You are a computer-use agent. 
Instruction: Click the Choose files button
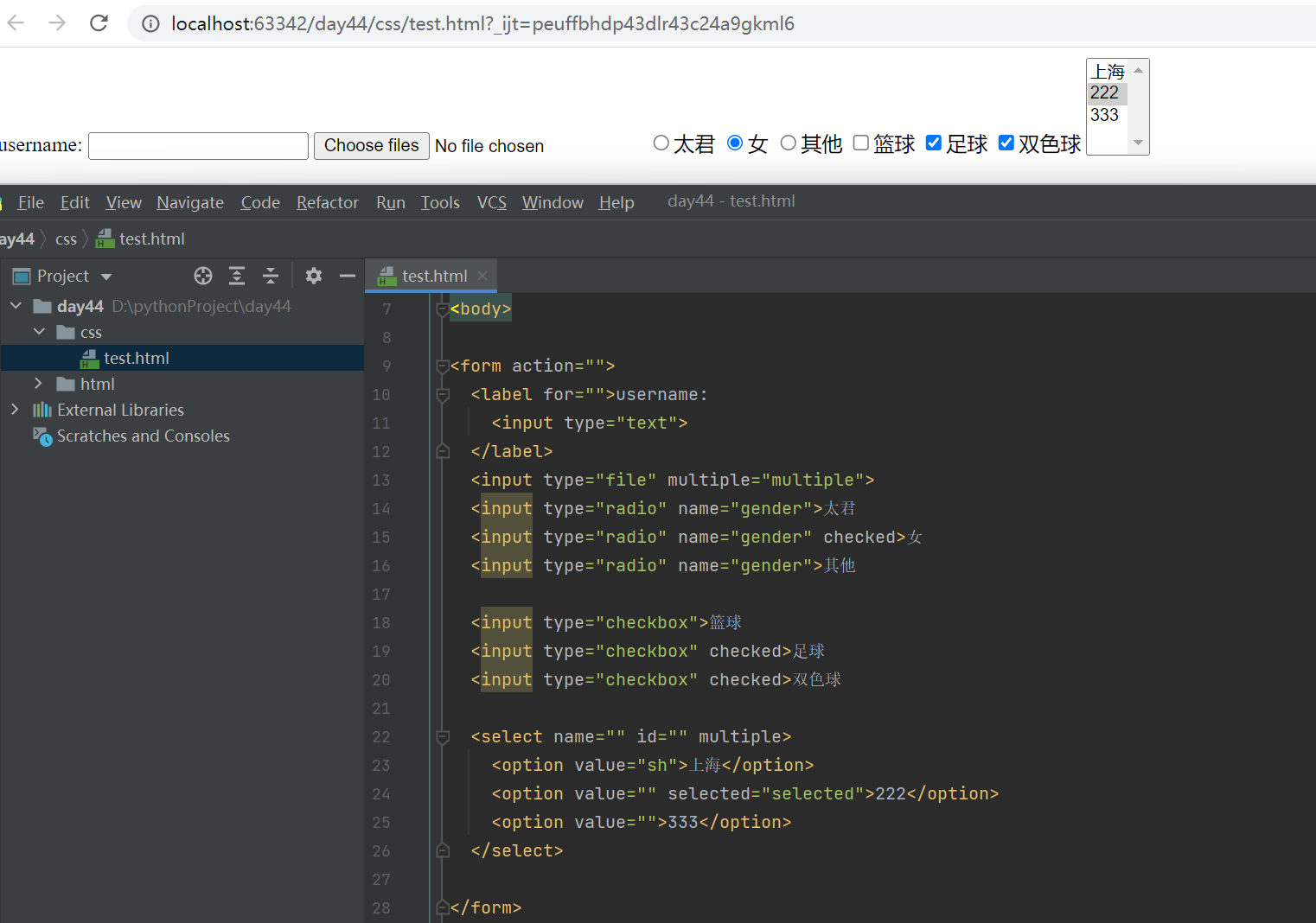[372, 146]
